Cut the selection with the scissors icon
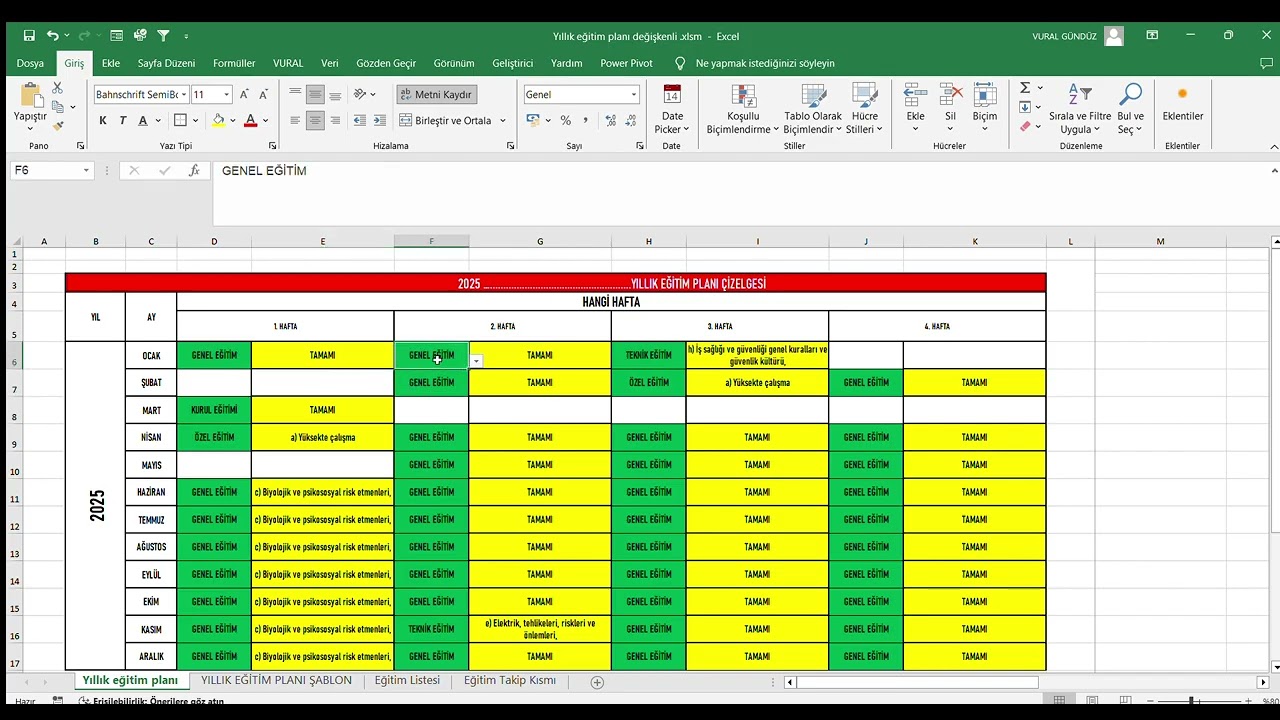This screenshot has width=1280, height=720. 57,88
